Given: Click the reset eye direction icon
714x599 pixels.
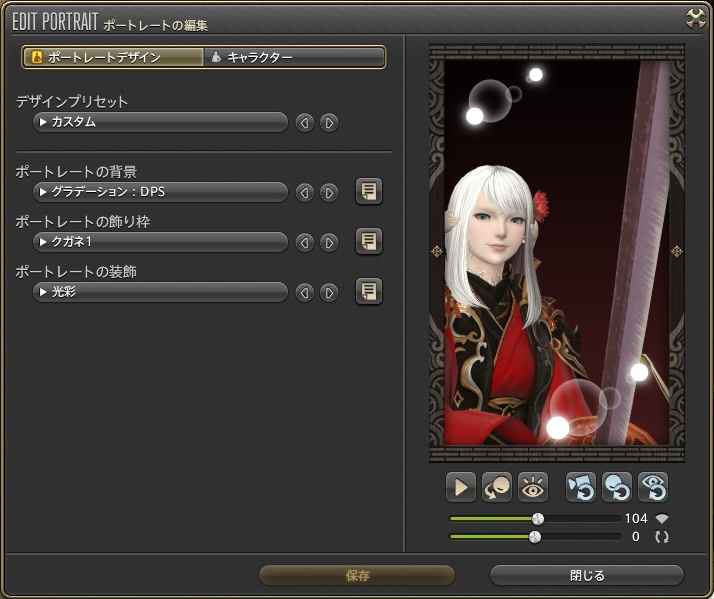Looking at the screenshot, I should (x=653, y=487).
